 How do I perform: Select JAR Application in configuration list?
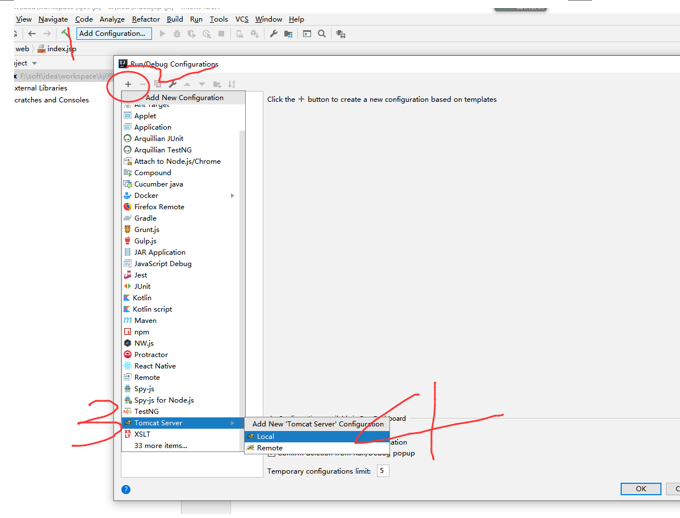point(183,252)
